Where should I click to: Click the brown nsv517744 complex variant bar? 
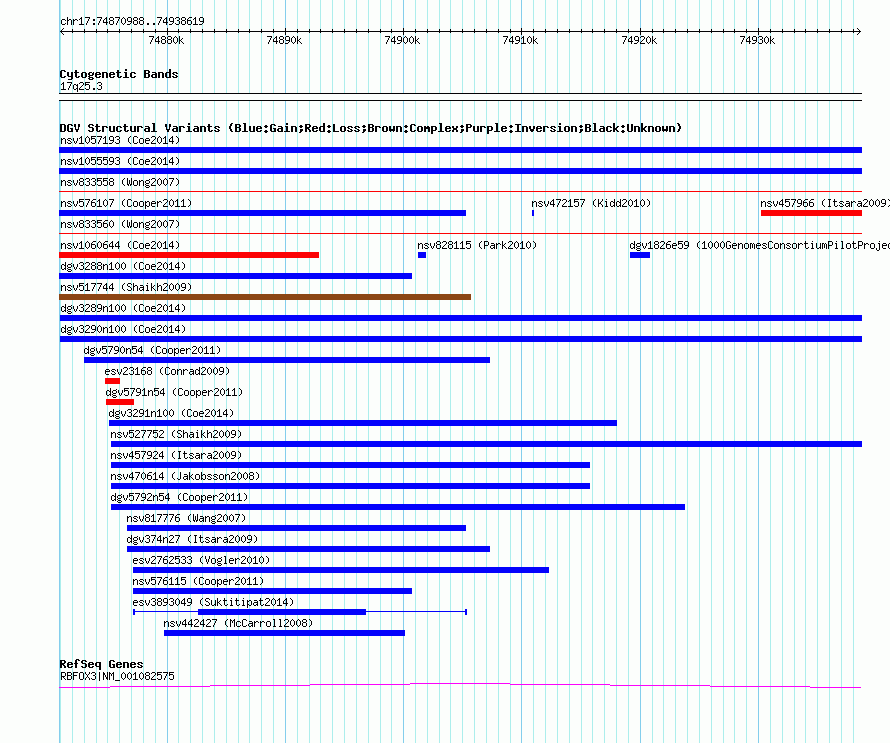pyautogui.click(x=265, y=297)
